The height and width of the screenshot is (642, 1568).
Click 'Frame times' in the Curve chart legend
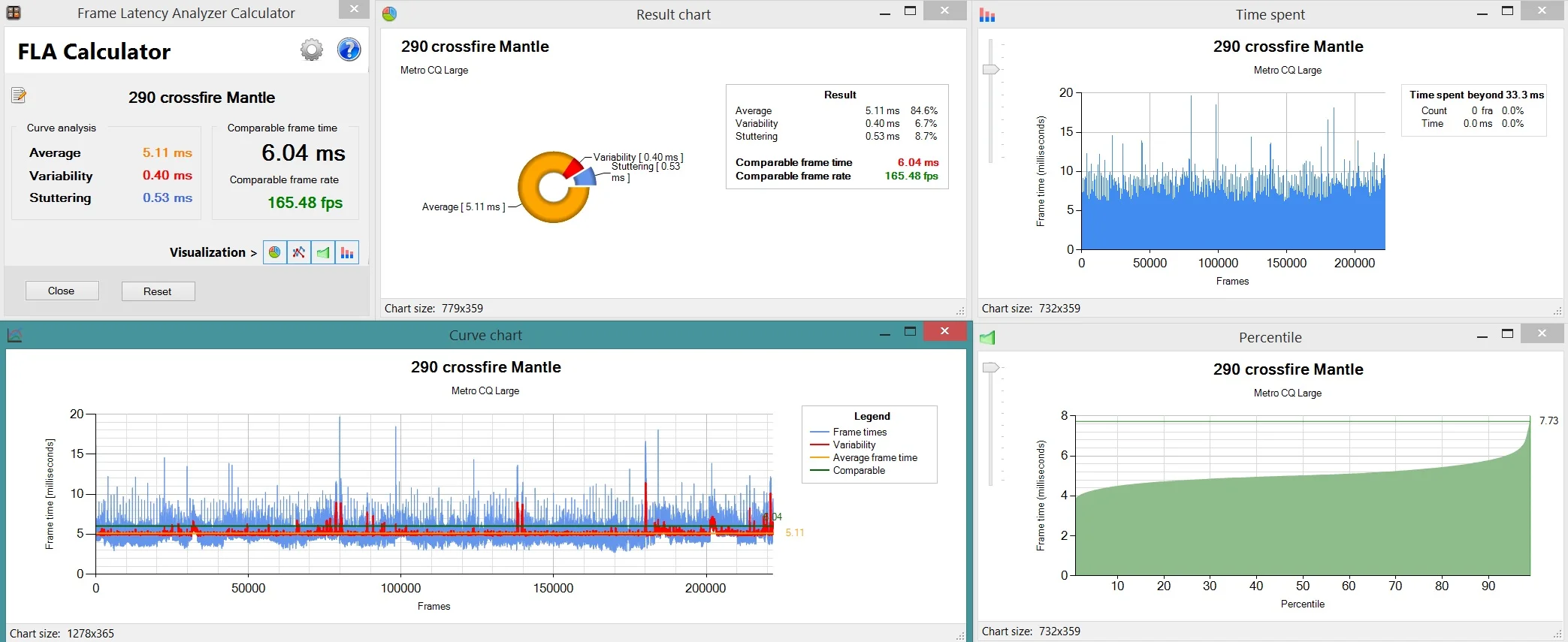860,432
